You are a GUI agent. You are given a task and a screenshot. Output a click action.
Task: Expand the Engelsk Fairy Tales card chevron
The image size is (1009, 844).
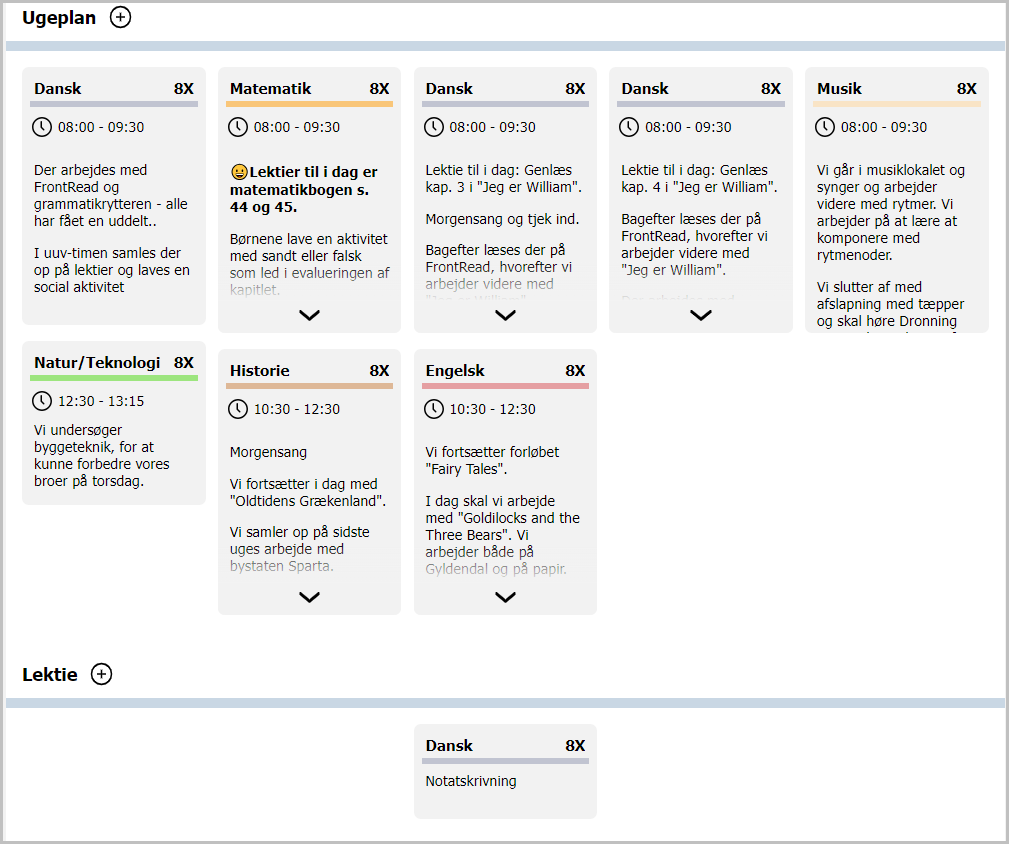505,597
